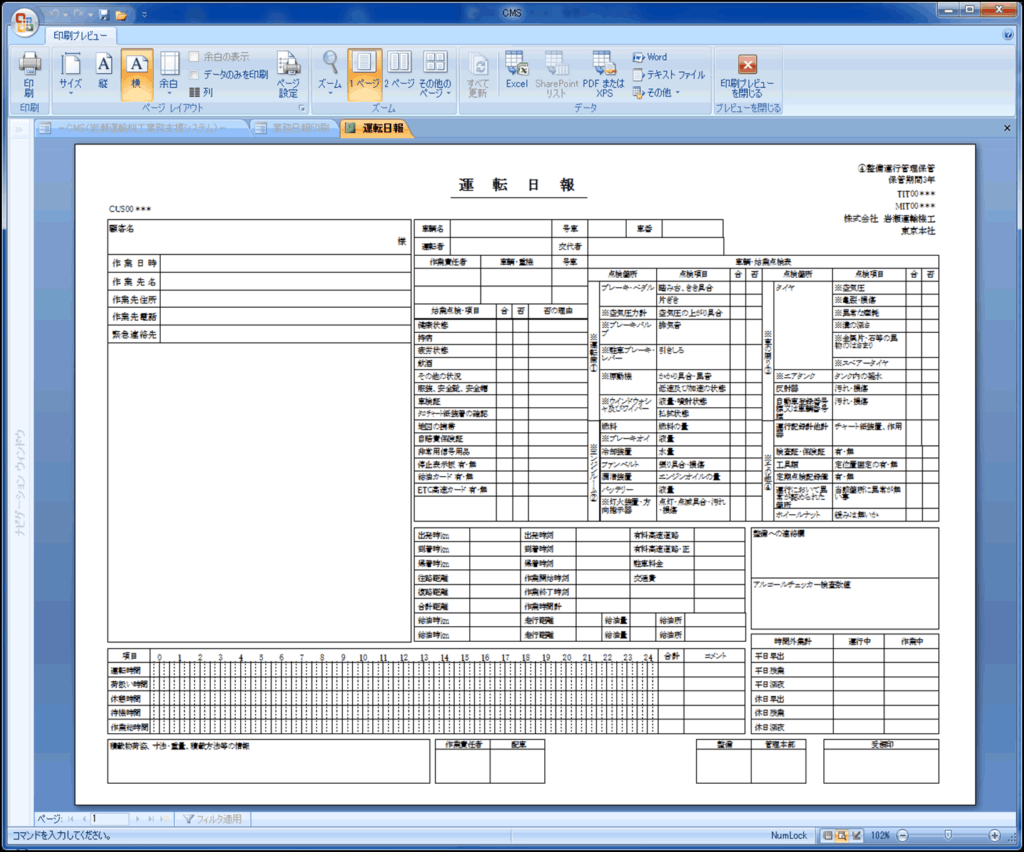Screen dimensions: 1024x852
Task: Select 横 landscape orientation
Action: pos(137,72)
